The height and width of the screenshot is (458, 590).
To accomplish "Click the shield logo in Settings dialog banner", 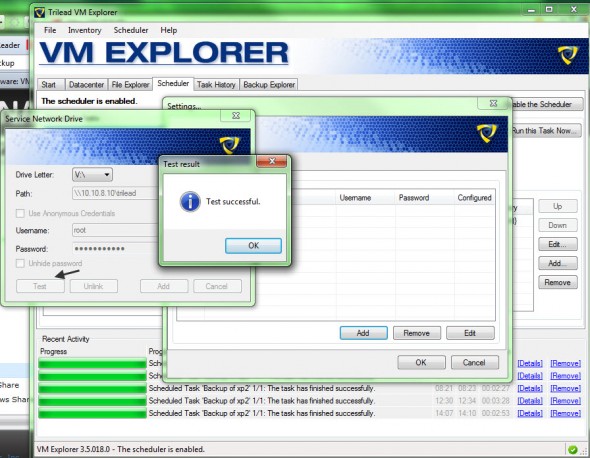I will click(x=487, y=133).
